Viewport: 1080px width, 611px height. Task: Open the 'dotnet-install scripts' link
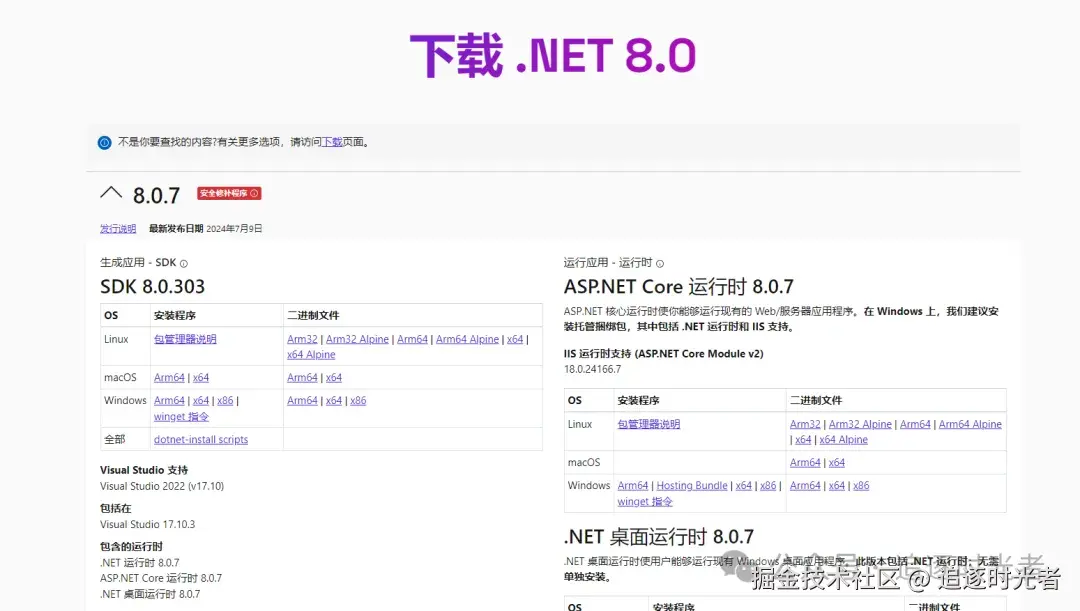click(201, 439)
